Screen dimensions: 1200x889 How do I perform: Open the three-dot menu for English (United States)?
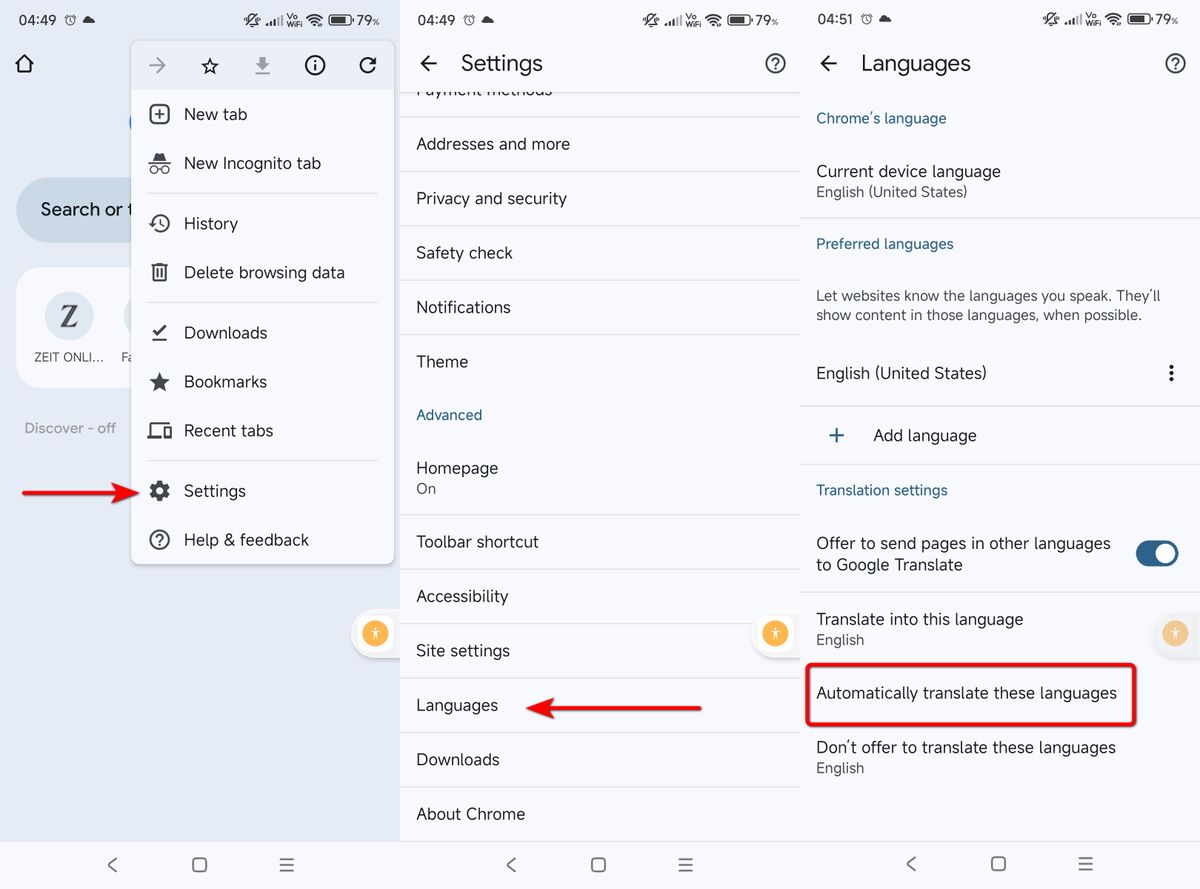coord(1171,372)
